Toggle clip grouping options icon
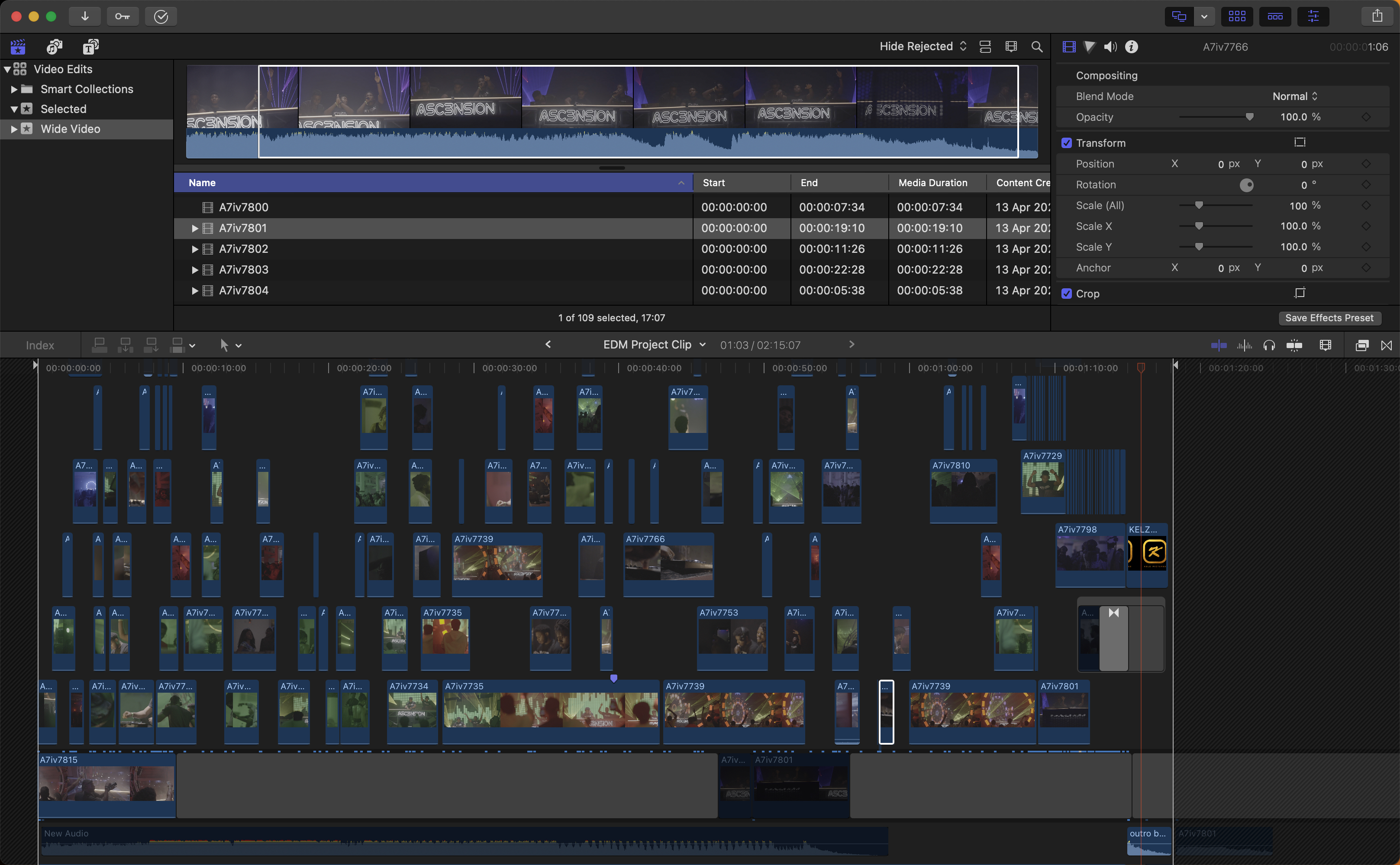The image size is (1400, 865). (985, 47)
